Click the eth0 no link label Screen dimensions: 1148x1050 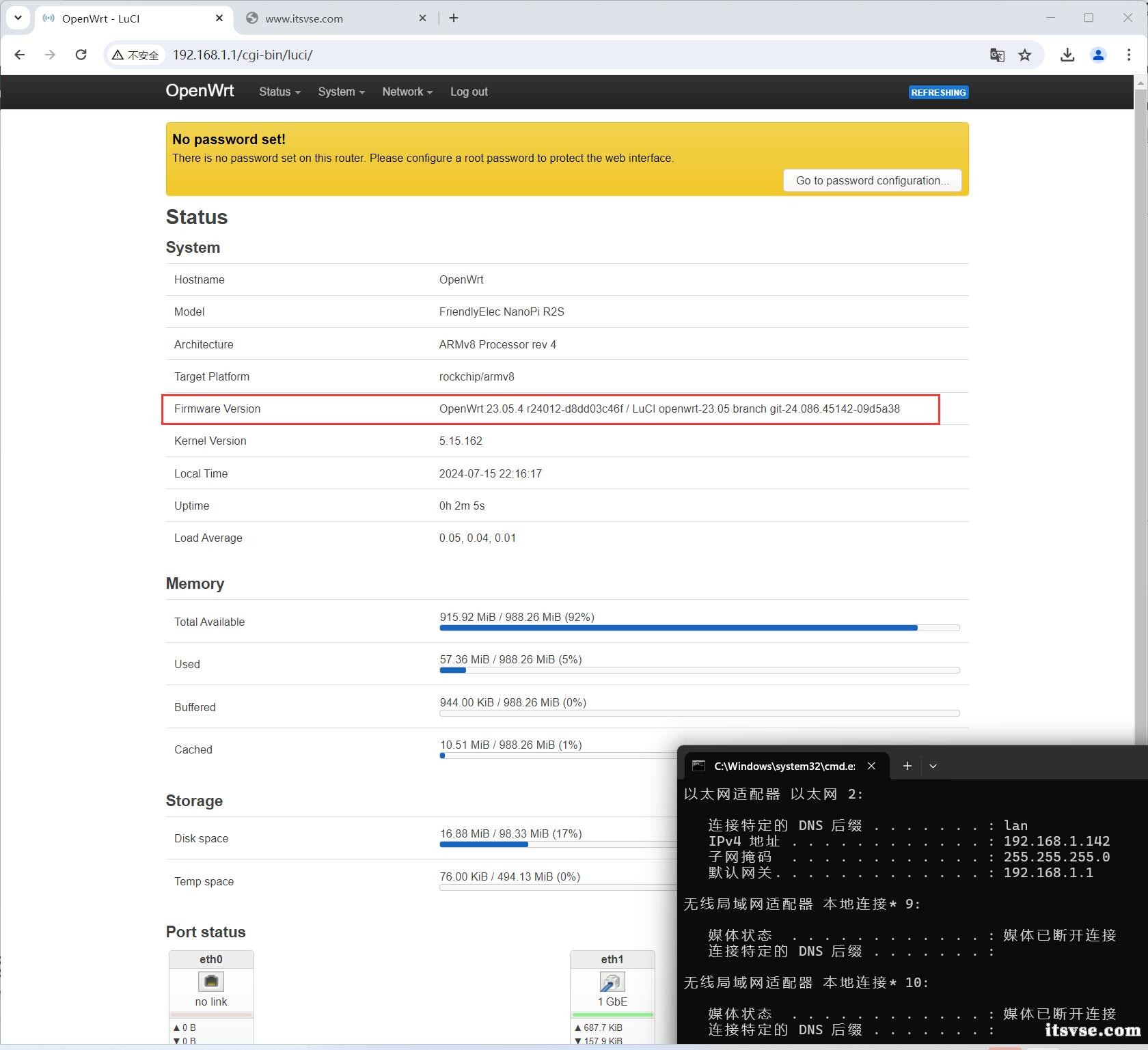point(211,1001)
